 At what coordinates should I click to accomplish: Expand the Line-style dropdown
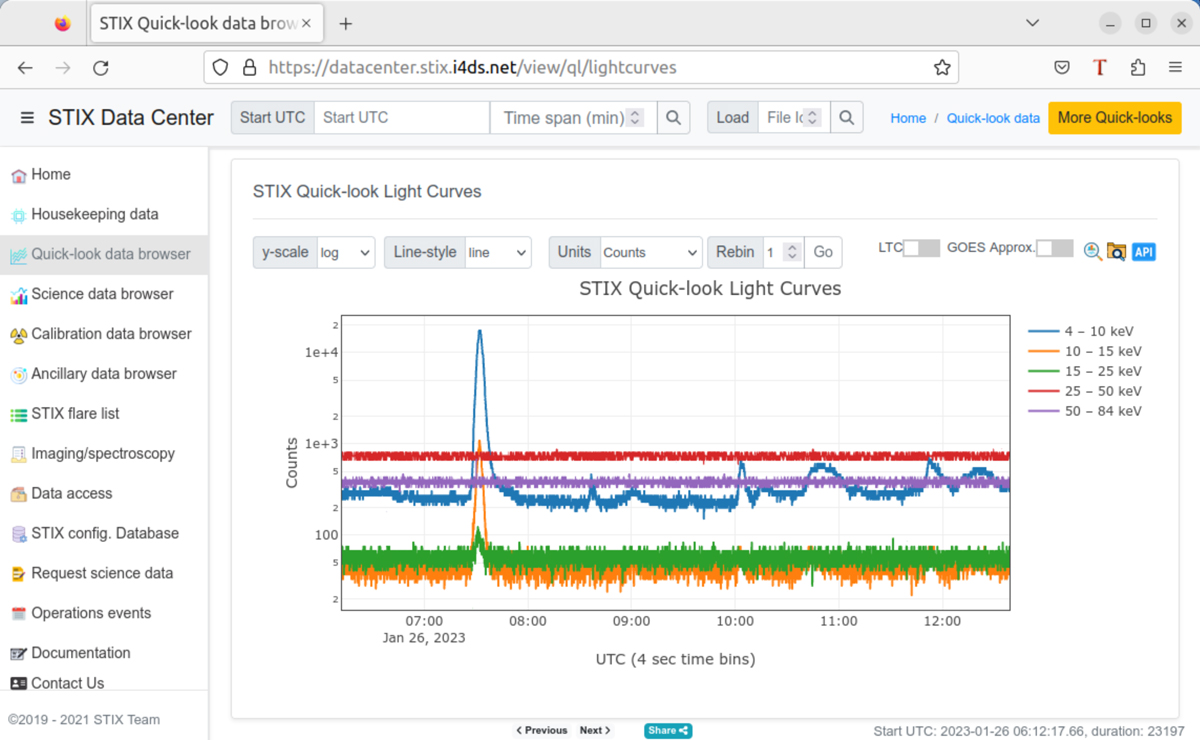498,253
